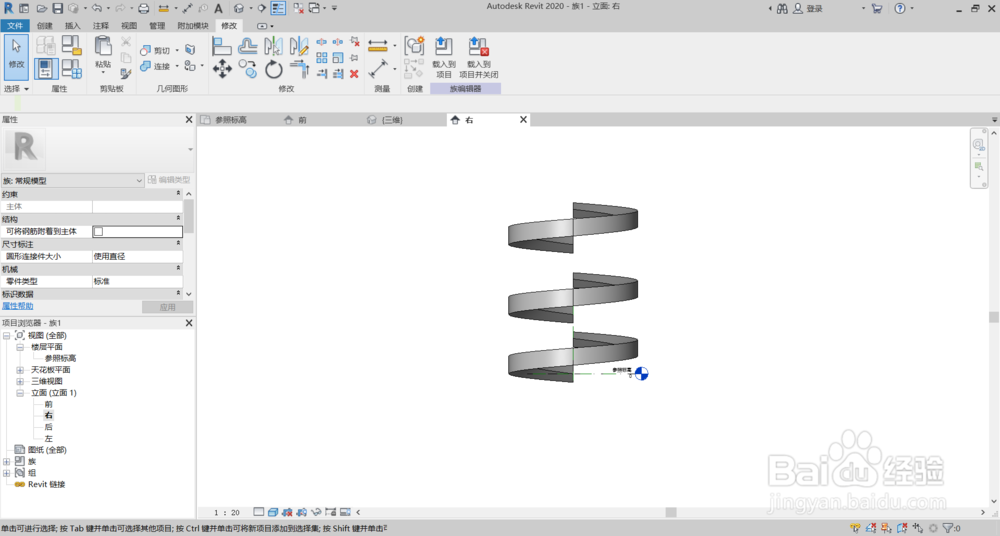Collapse the 楼层平面 tree node
The width and height of the screenshot is (1000, 536).
pyautogui.click(x=20, y=347)
